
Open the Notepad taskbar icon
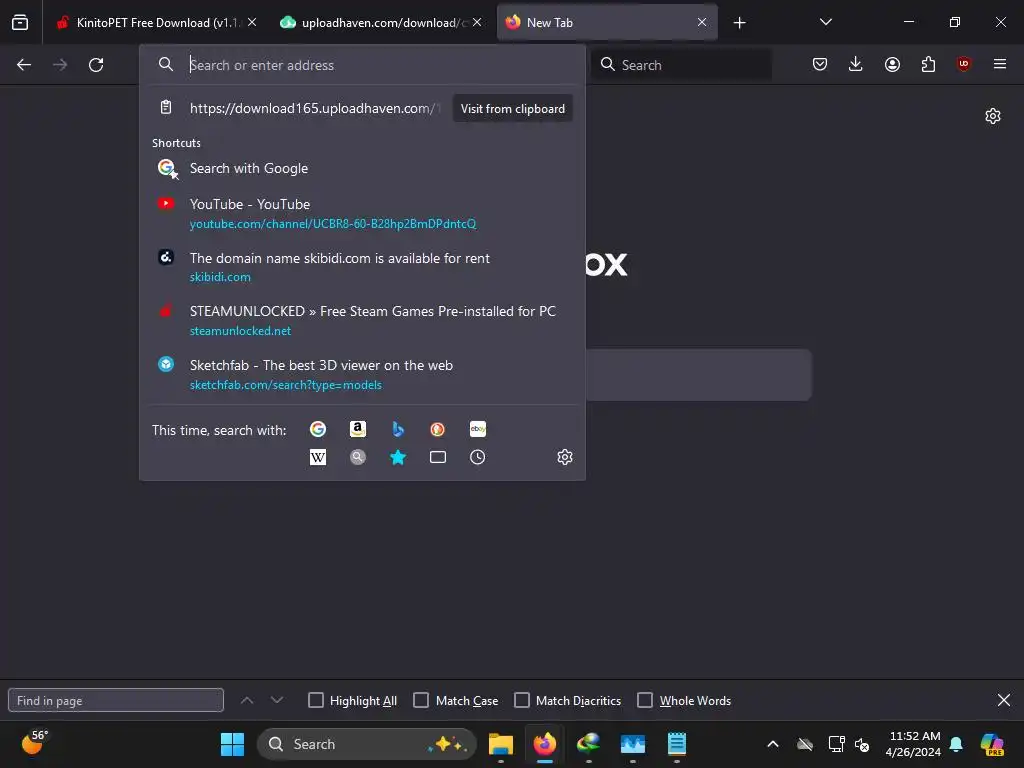[677, 744]
